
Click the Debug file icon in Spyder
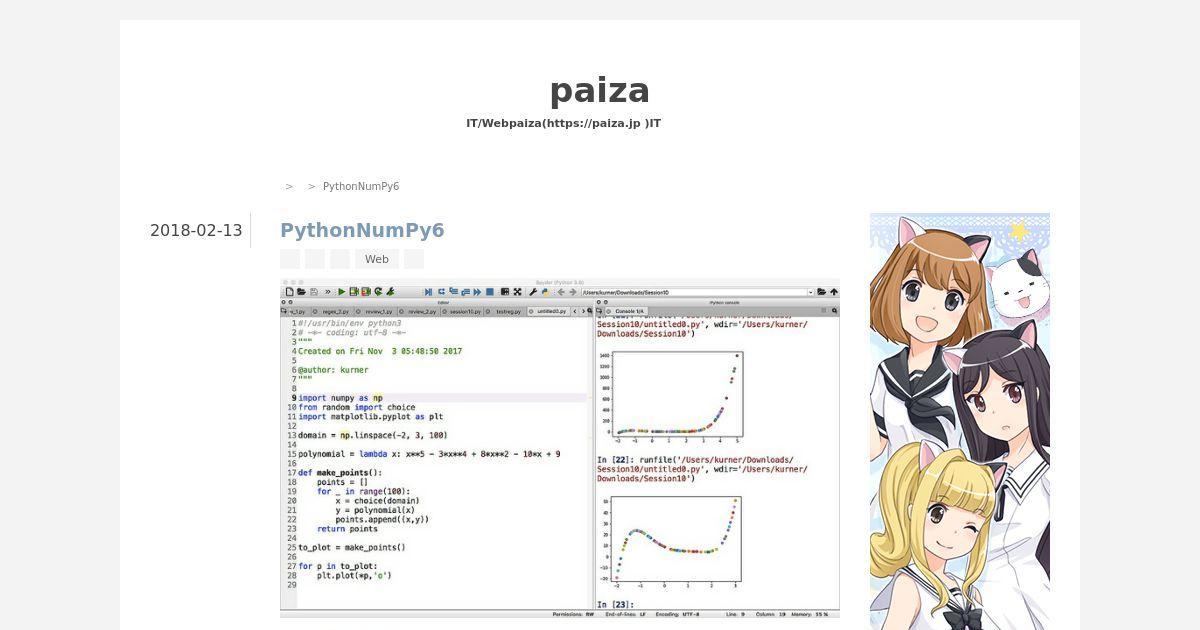coord(428,292)
